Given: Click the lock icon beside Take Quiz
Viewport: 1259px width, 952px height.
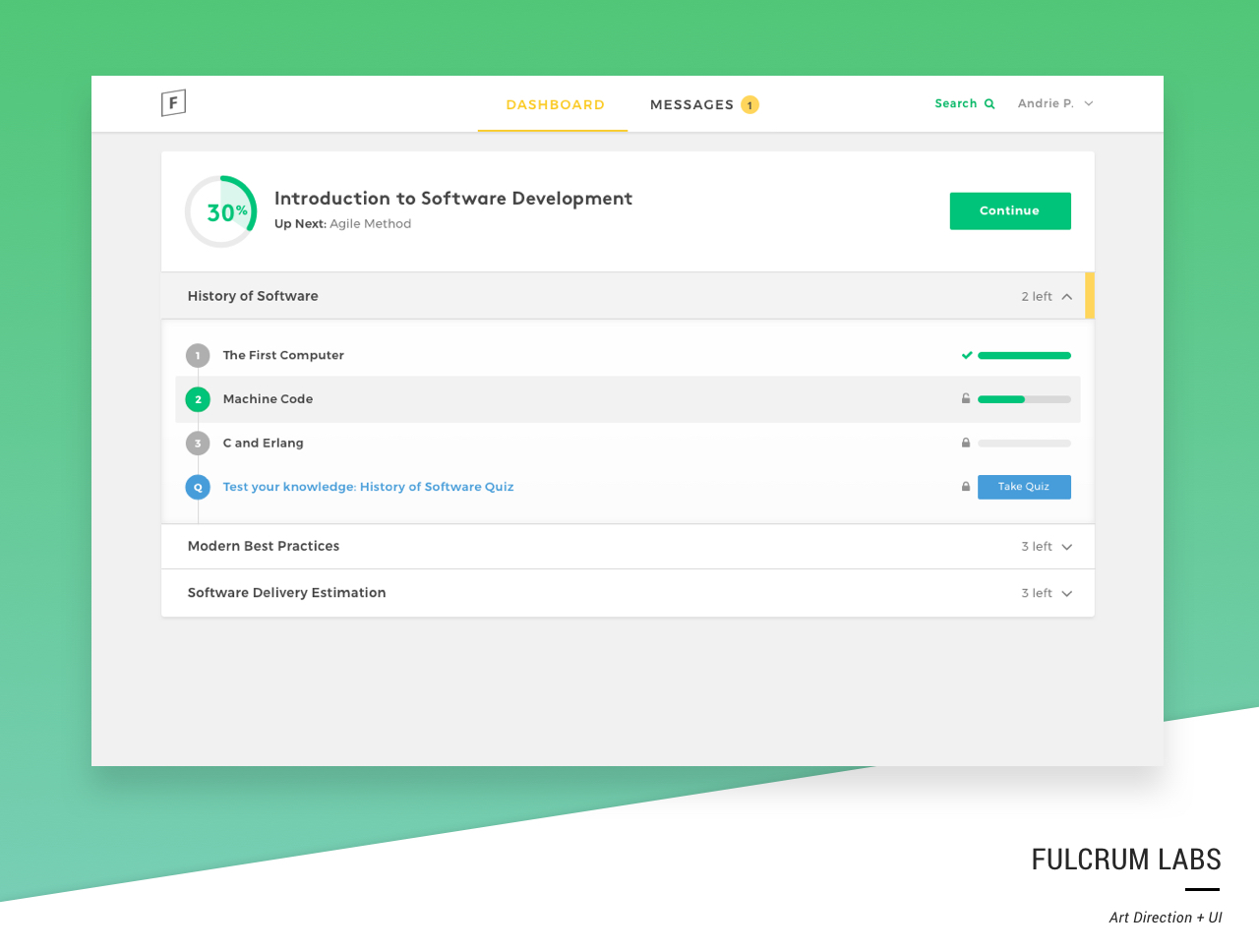Looking at the screenshot, I should pos(966,487).
